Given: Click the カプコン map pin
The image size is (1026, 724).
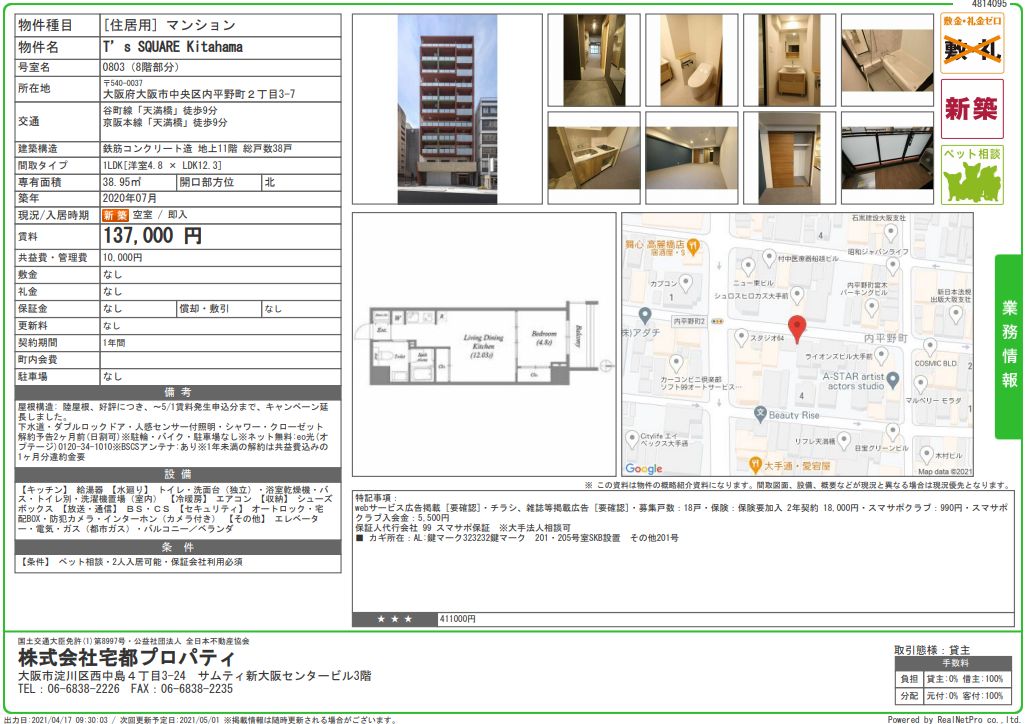Looking at the screenshot, I should click(x=685, y=283).
